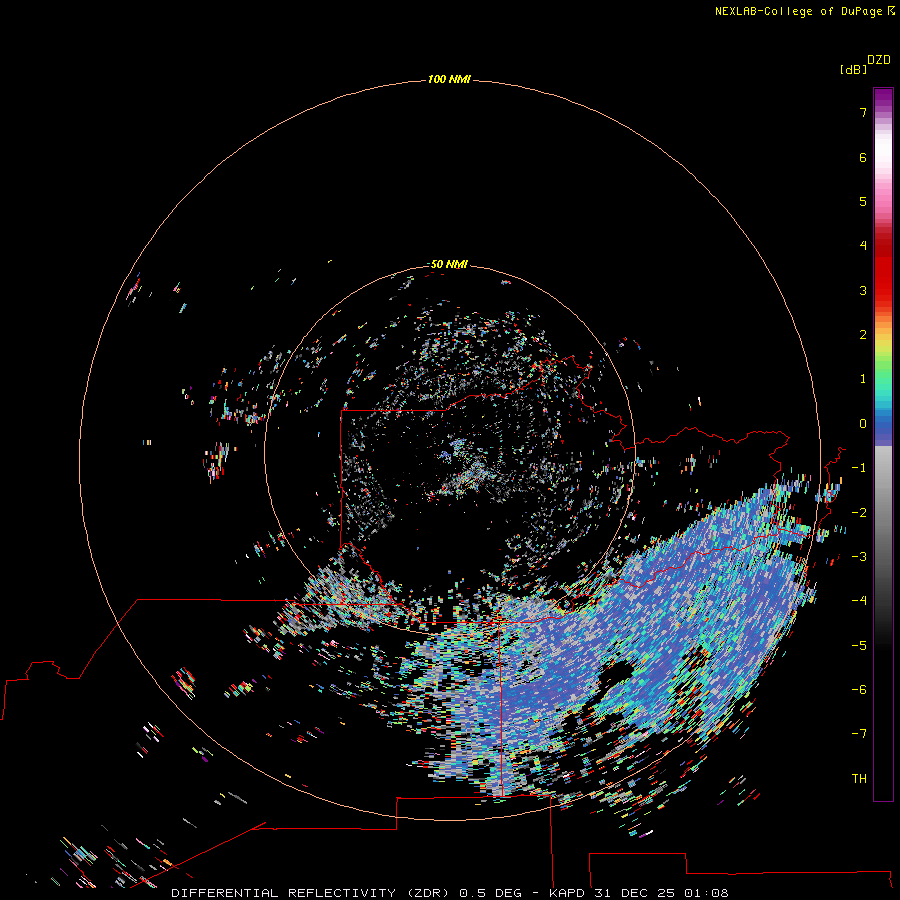Click the -7 dB value on colorbar scale
This screenshot has width=900, height=900.
(859, 733)
